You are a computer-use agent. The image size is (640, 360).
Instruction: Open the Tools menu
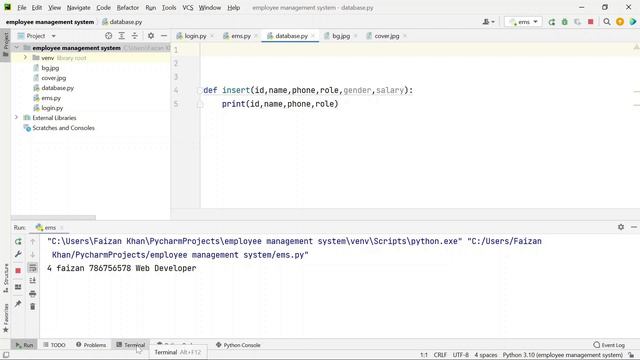169,8
